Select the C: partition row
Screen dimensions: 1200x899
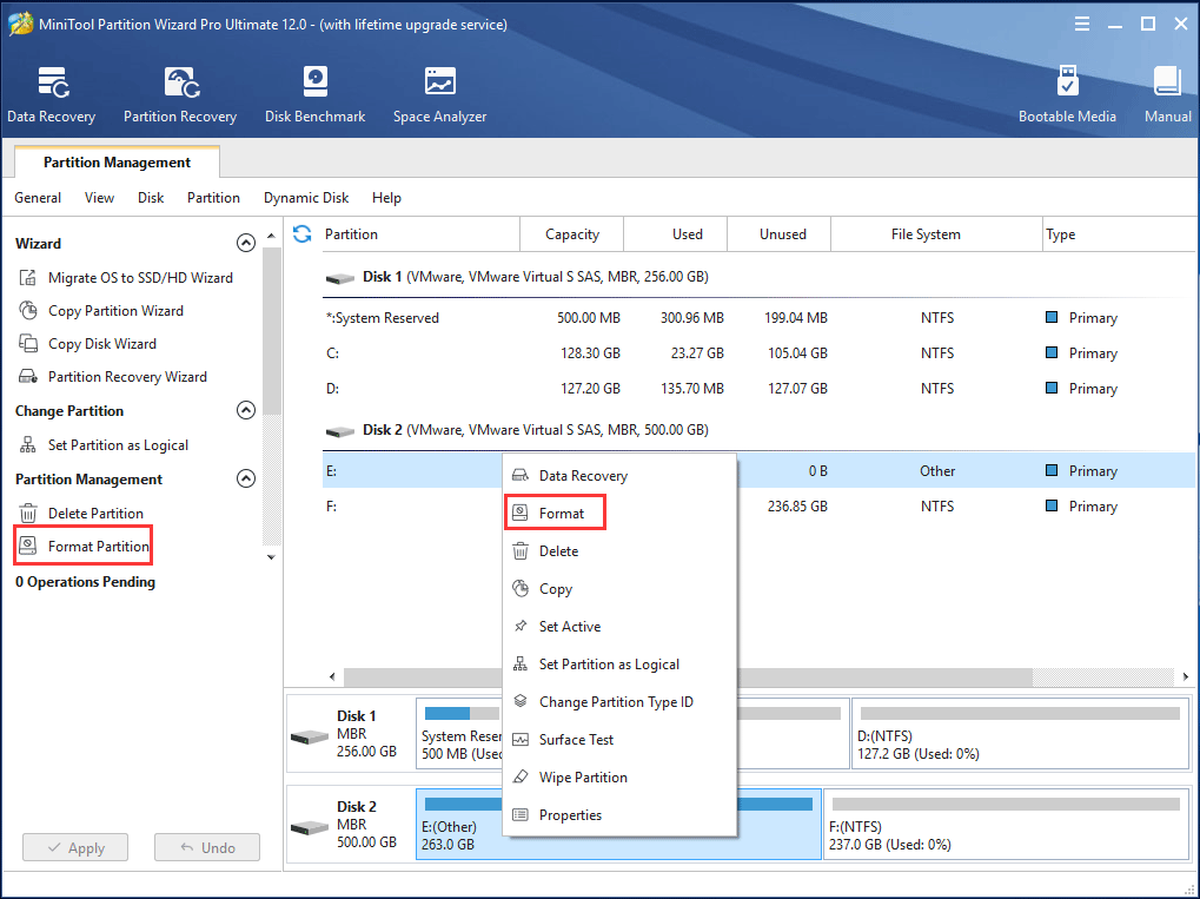pyautogui.click(x=758, y=353)
